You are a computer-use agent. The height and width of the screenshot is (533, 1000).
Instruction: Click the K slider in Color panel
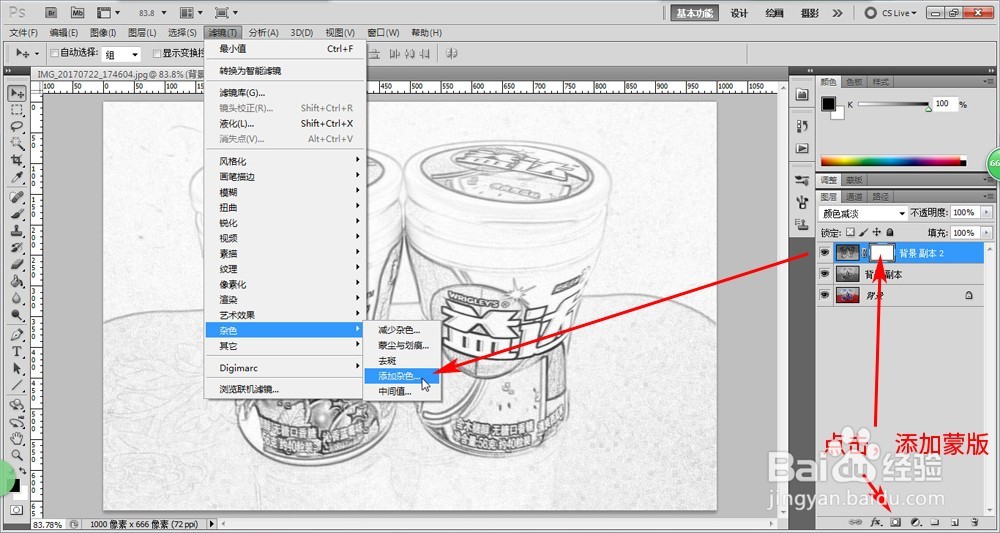[x=893, y=105]
